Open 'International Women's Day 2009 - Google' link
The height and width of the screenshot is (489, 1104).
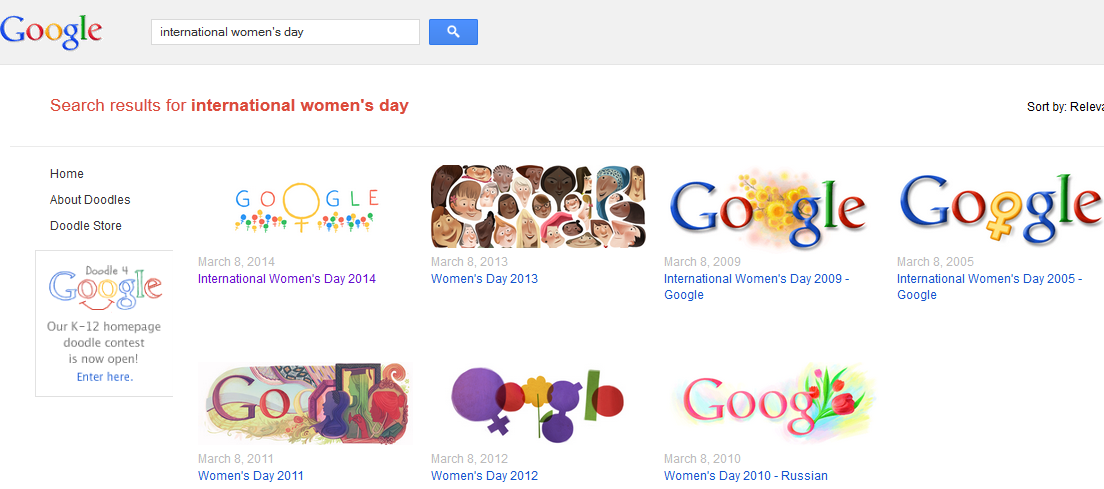[756, 279]
